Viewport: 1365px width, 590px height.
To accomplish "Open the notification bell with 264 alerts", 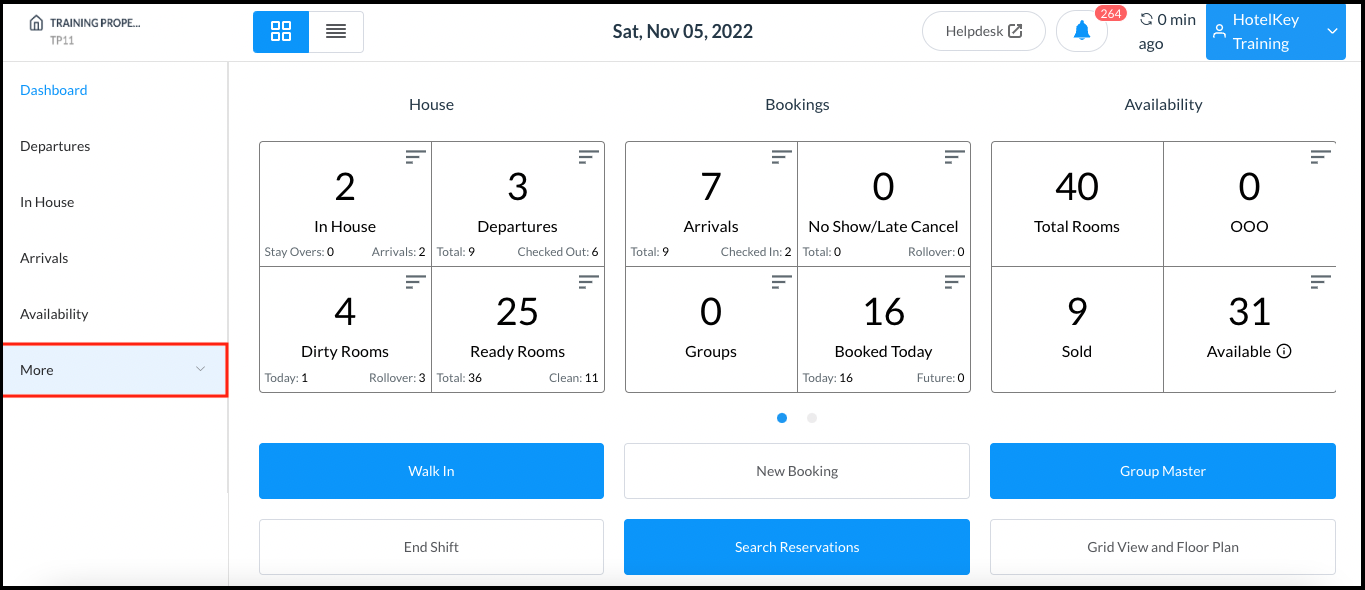I will [x=1081, y=30].
